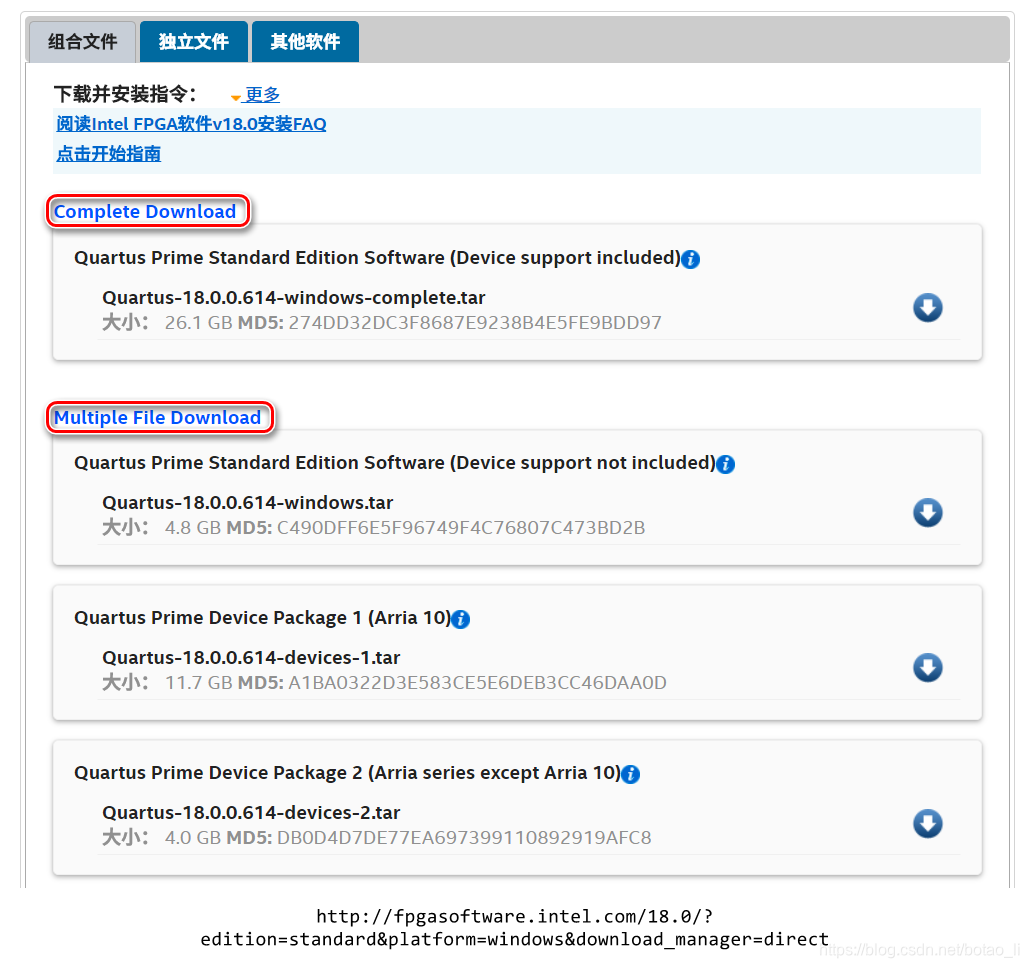Click the fpgasoftware.intel.com URL caption

click(x=514, y=927)
